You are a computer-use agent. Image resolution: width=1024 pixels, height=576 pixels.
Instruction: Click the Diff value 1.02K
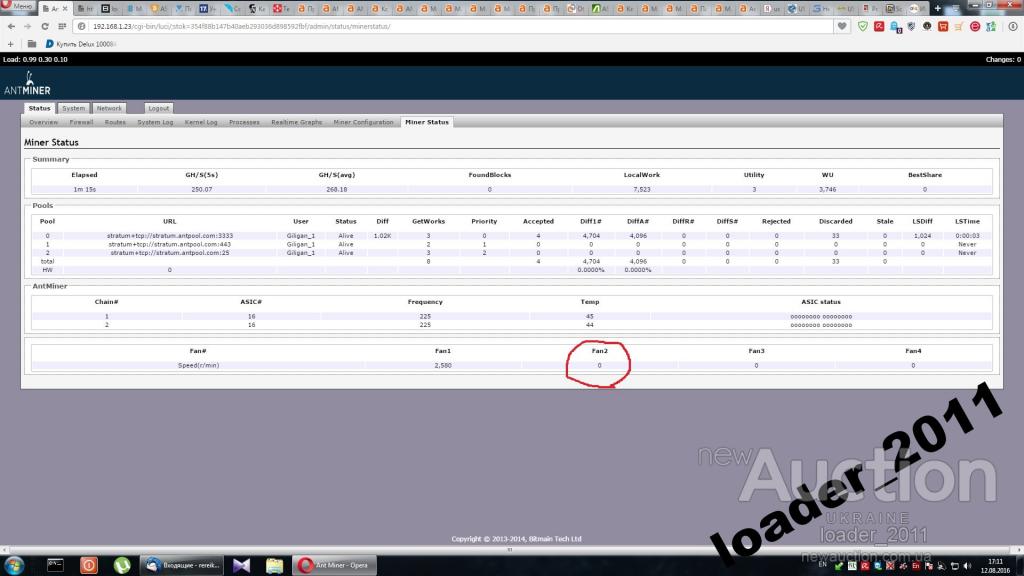[x=383, y=236]
